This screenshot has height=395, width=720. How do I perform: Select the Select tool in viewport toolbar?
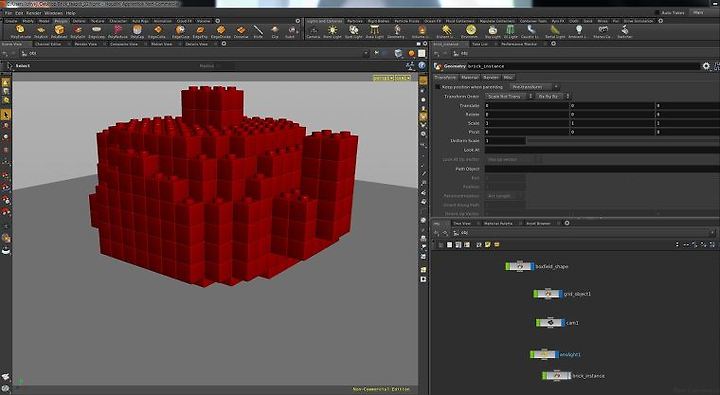point(6,114)
